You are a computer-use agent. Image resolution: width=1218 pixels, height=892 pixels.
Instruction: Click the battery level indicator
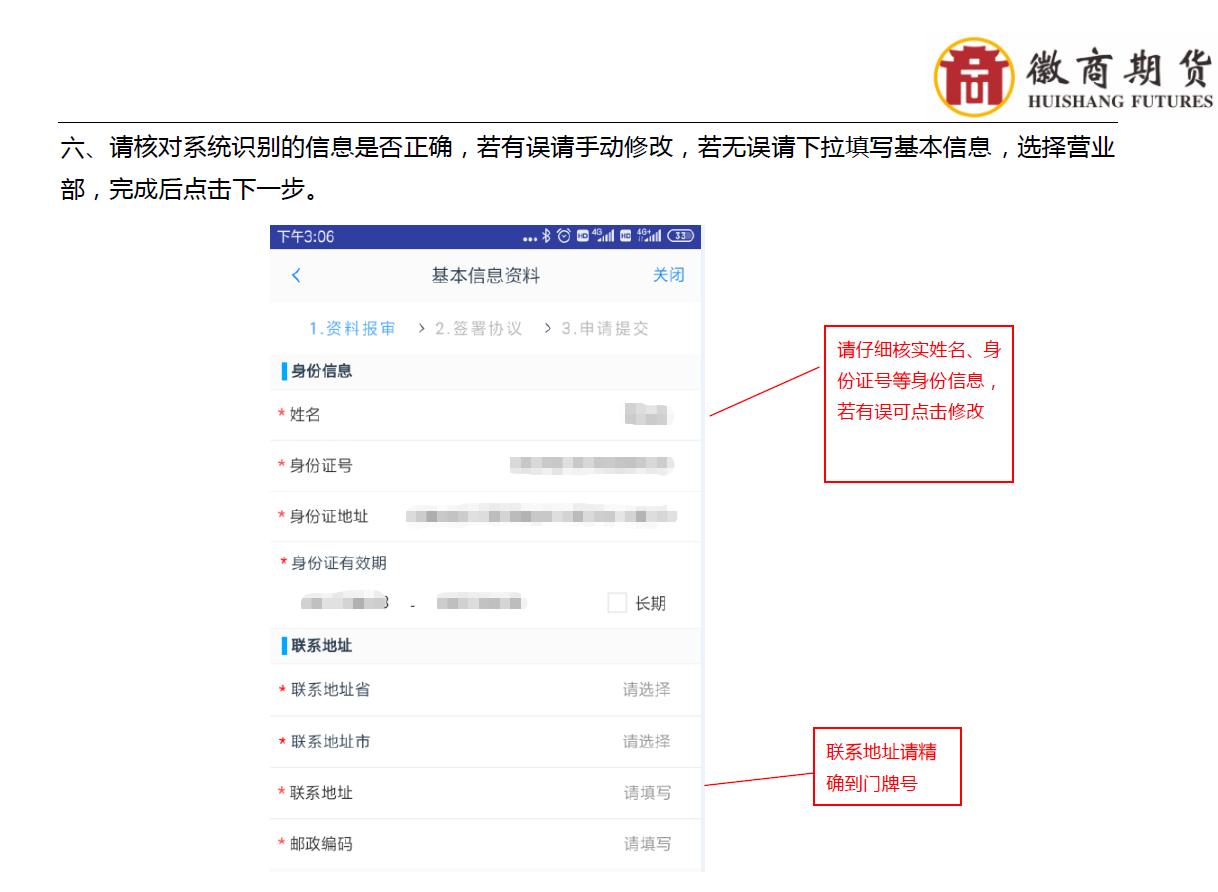tap(682, 236)
